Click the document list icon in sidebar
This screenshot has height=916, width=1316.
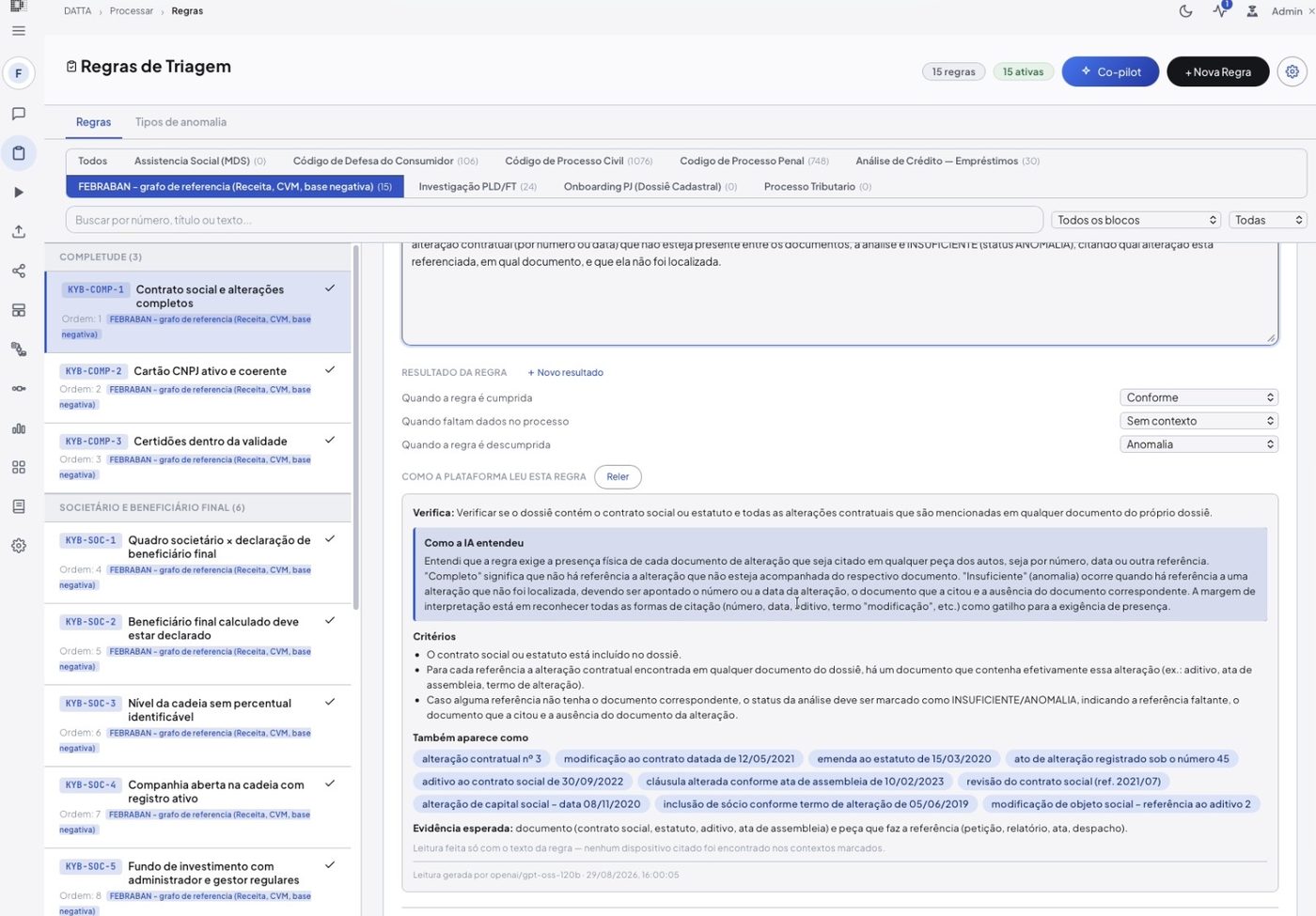pyautogui.click(x=18, y=506)
